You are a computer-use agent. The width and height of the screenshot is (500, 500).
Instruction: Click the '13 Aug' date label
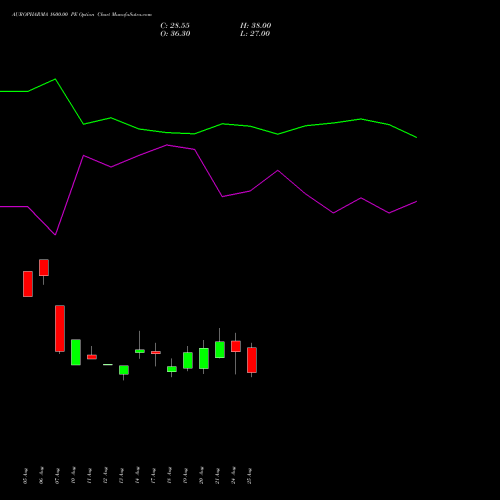122,476
